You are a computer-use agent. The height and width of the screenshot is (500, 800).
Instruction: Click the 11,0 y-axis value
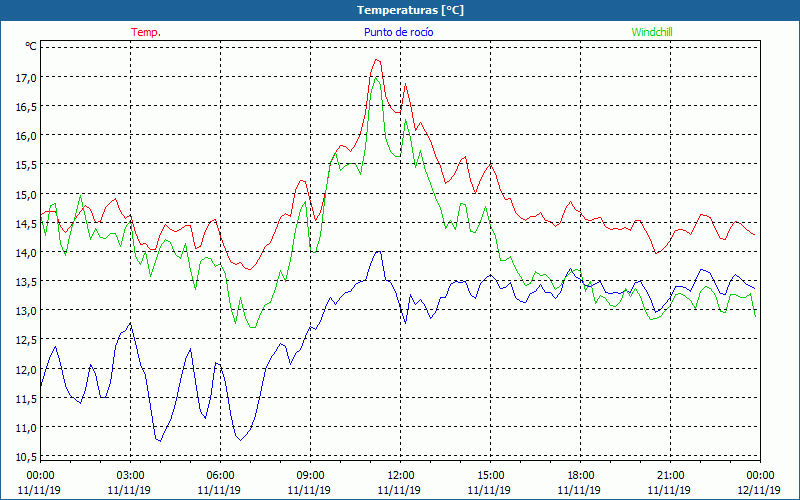pyautogui.click(x=27, y=428)
